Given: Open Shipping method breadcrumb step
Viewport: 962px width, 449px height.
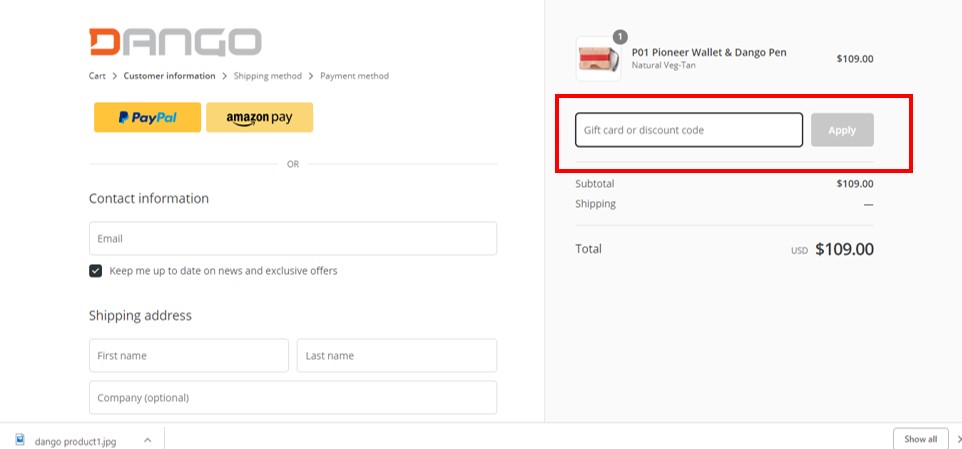Looking at the screenshot, I should [x=267, y=76].
